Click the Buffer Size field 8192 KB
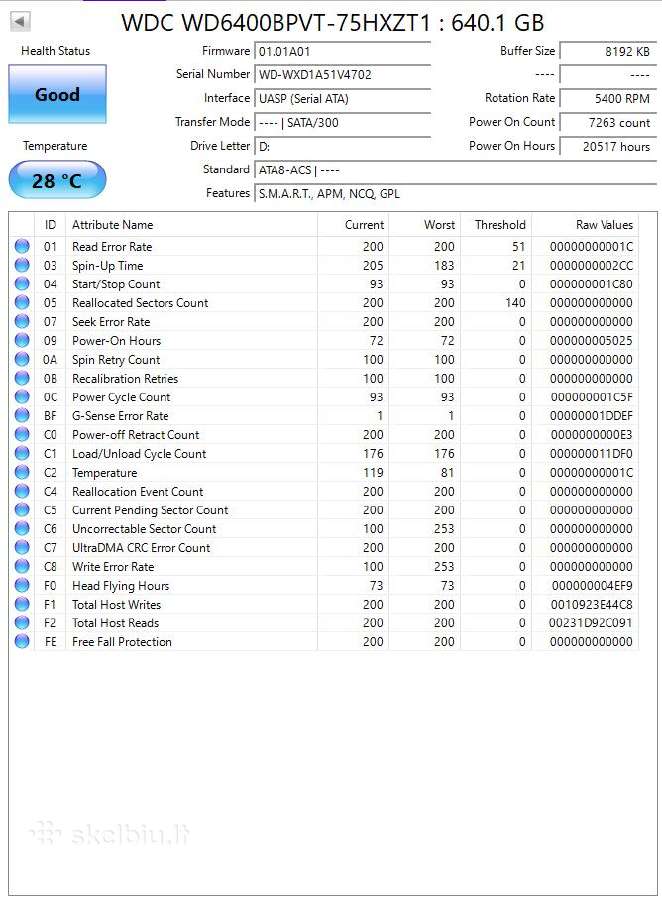The image size is (662, 900). (608, 51)
